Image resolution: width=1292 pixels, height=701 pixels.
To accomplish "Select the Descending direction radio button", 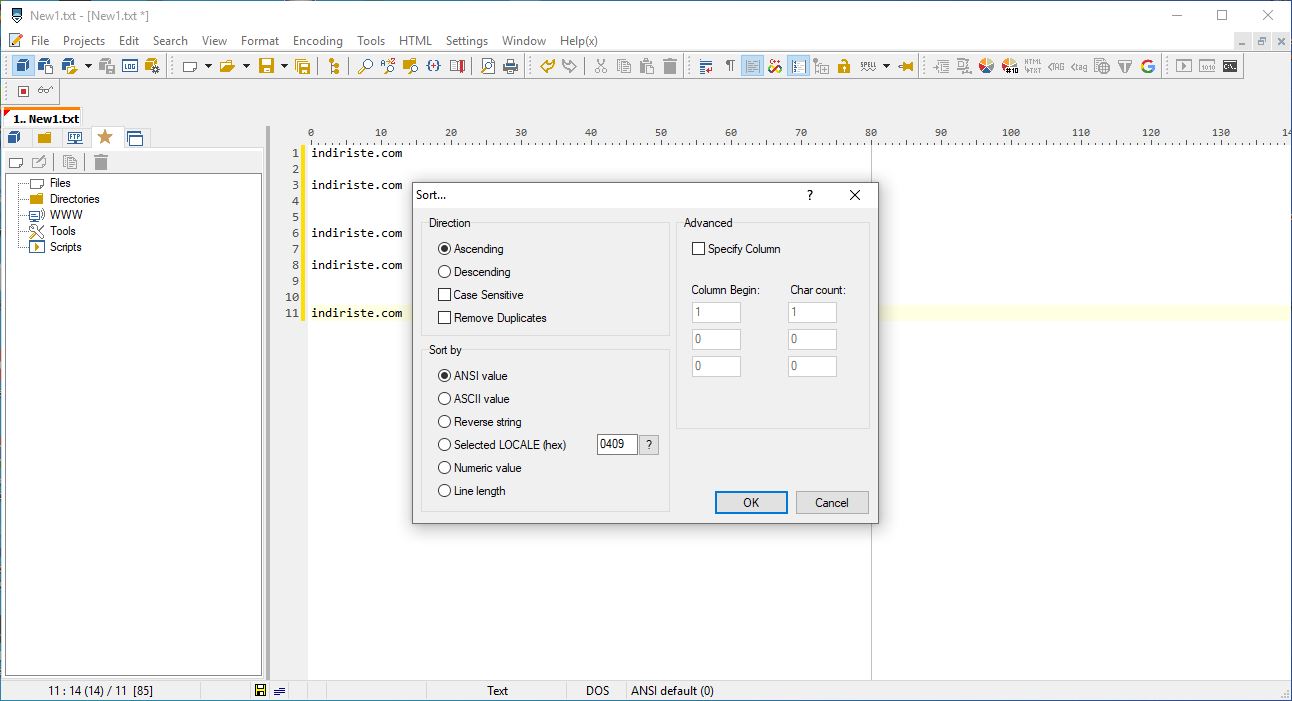I will [x=445, y=272].
